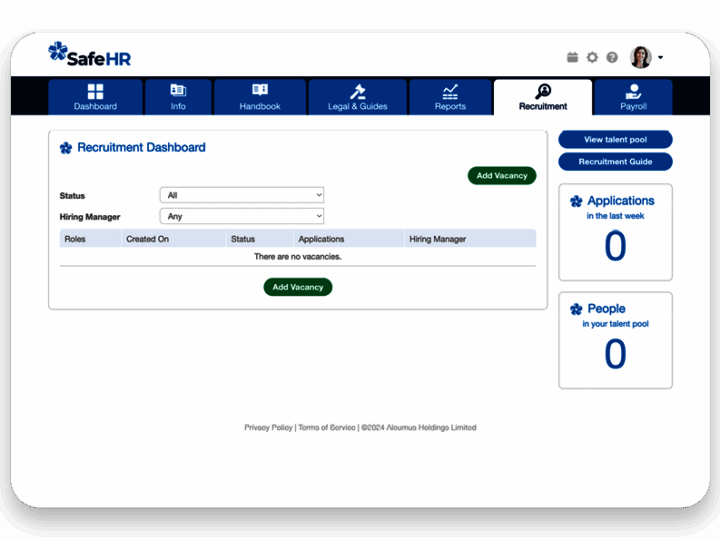720x540 pixels.
Task: Click the Dashboard grid icon
Action: (96, 91)
